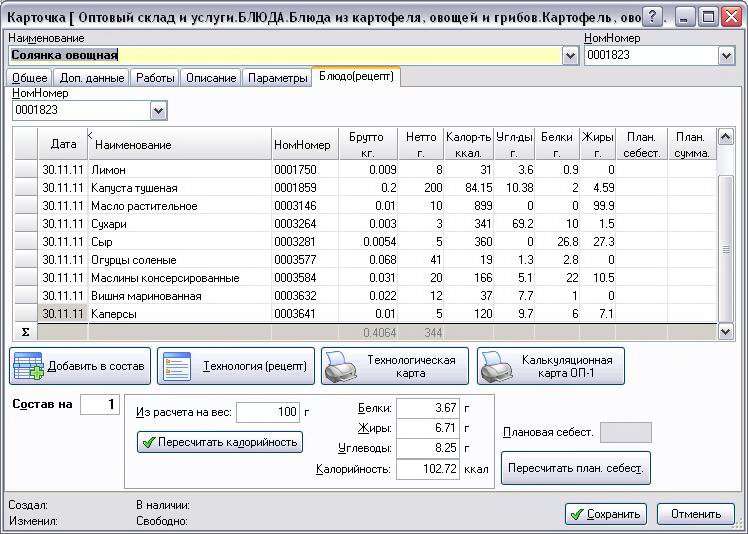This screenshot has height=534, width=748.
Task: Click printer icon of 'Технологическая карта'
Action: coord(340,366)
